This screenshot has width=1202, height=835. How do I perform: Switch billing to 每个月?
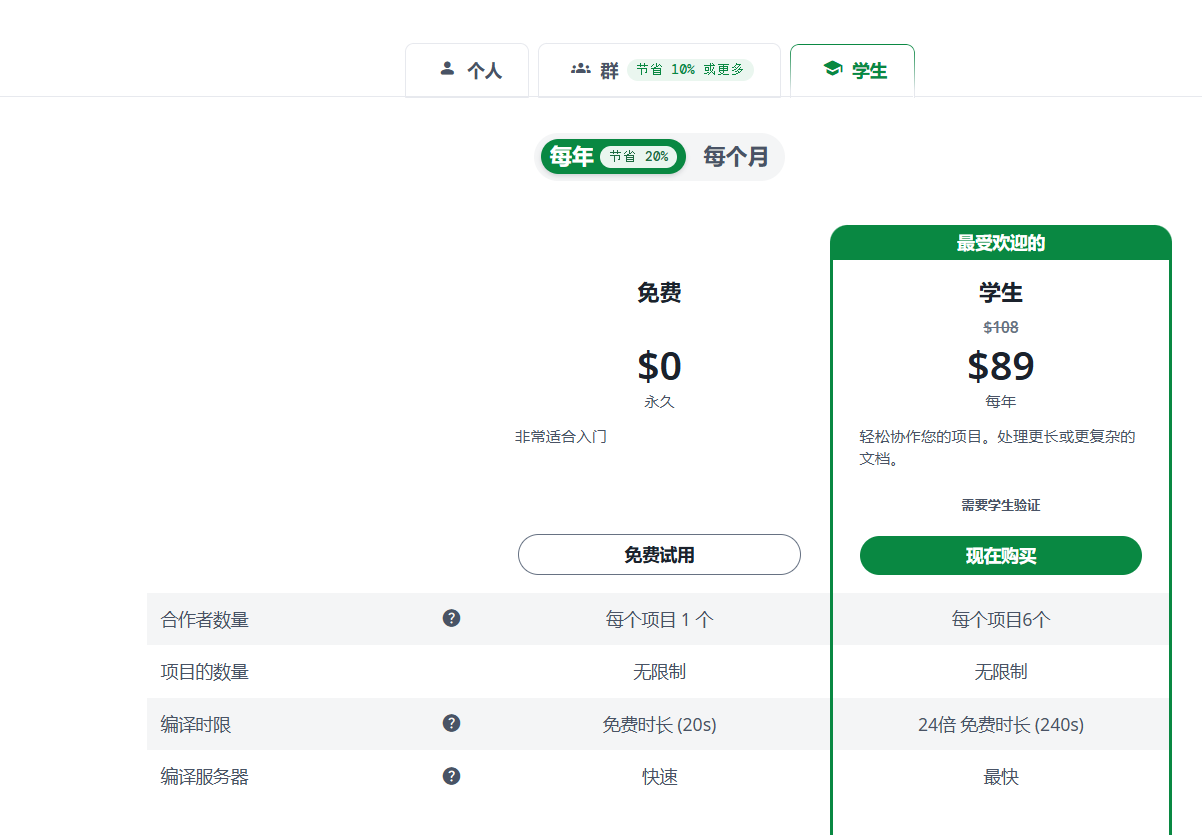pyautogui.click(x=736, y=157)
